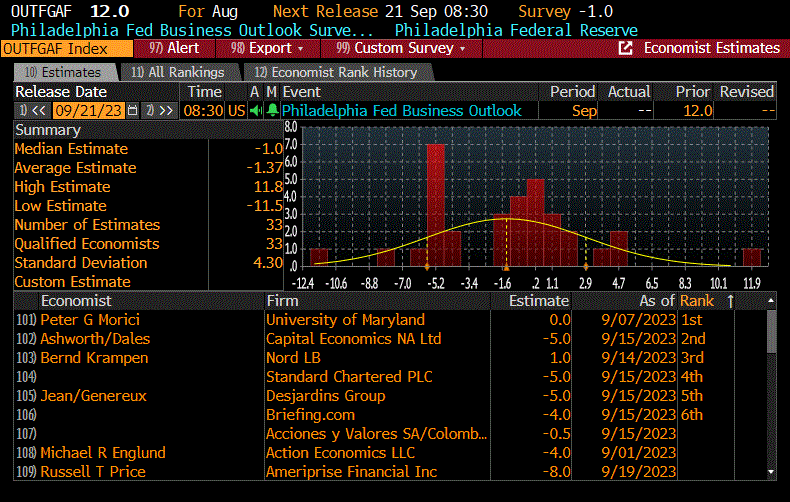Click the Period value Sep
Image resolution: width=790 pixels, height=502 pixels.
tap(584, 111)
